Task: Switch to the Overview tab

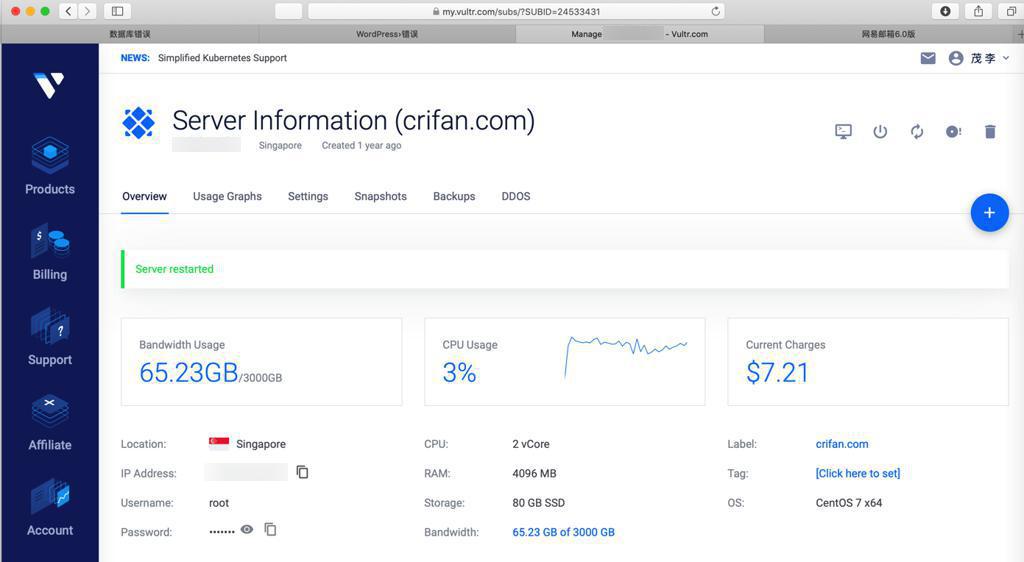Action: coord(144,196)
